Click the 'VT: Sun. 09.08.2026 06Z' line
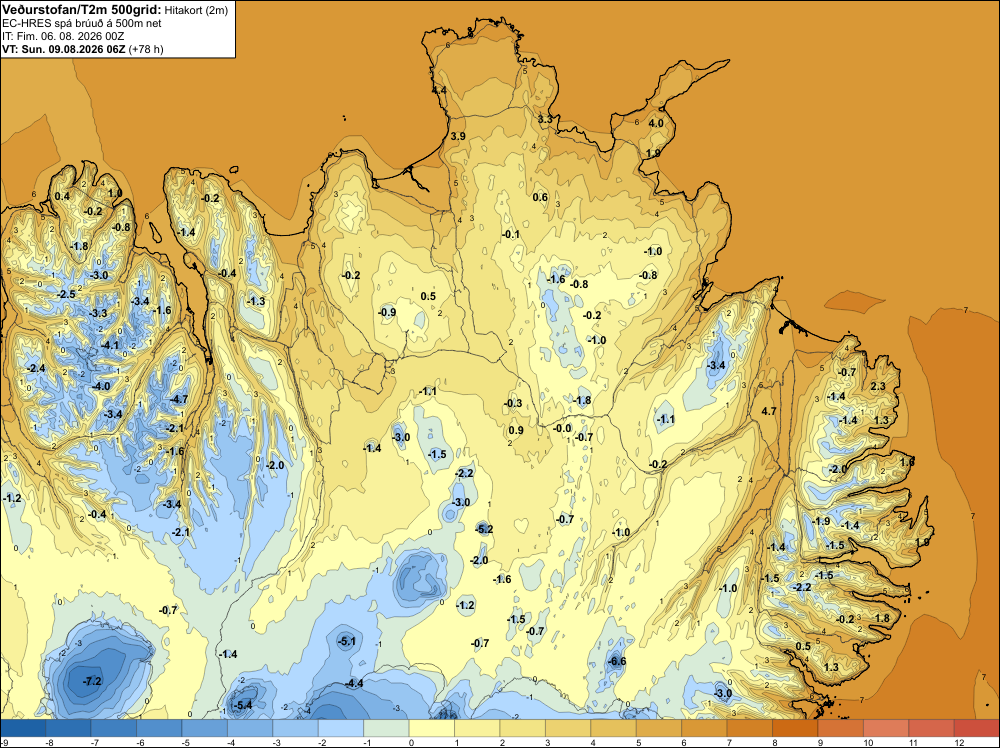Screen dimensions: 1000x748 pyautogui.click(x=64, y=49)
